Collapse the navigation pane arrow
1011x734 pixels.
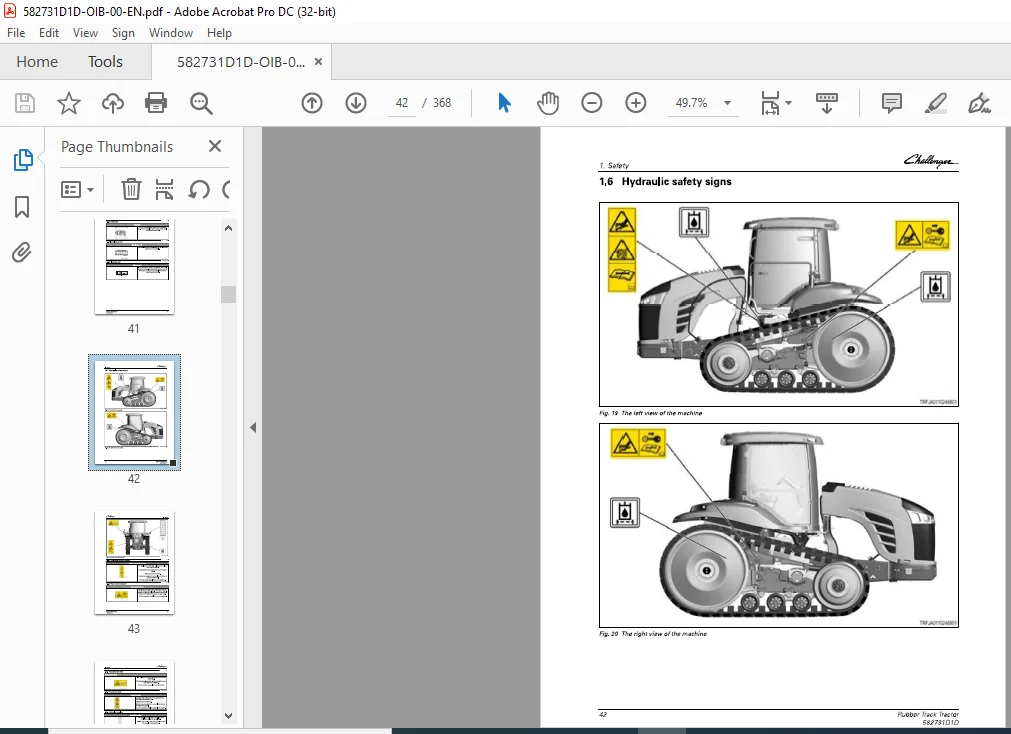tap(253, 428)
